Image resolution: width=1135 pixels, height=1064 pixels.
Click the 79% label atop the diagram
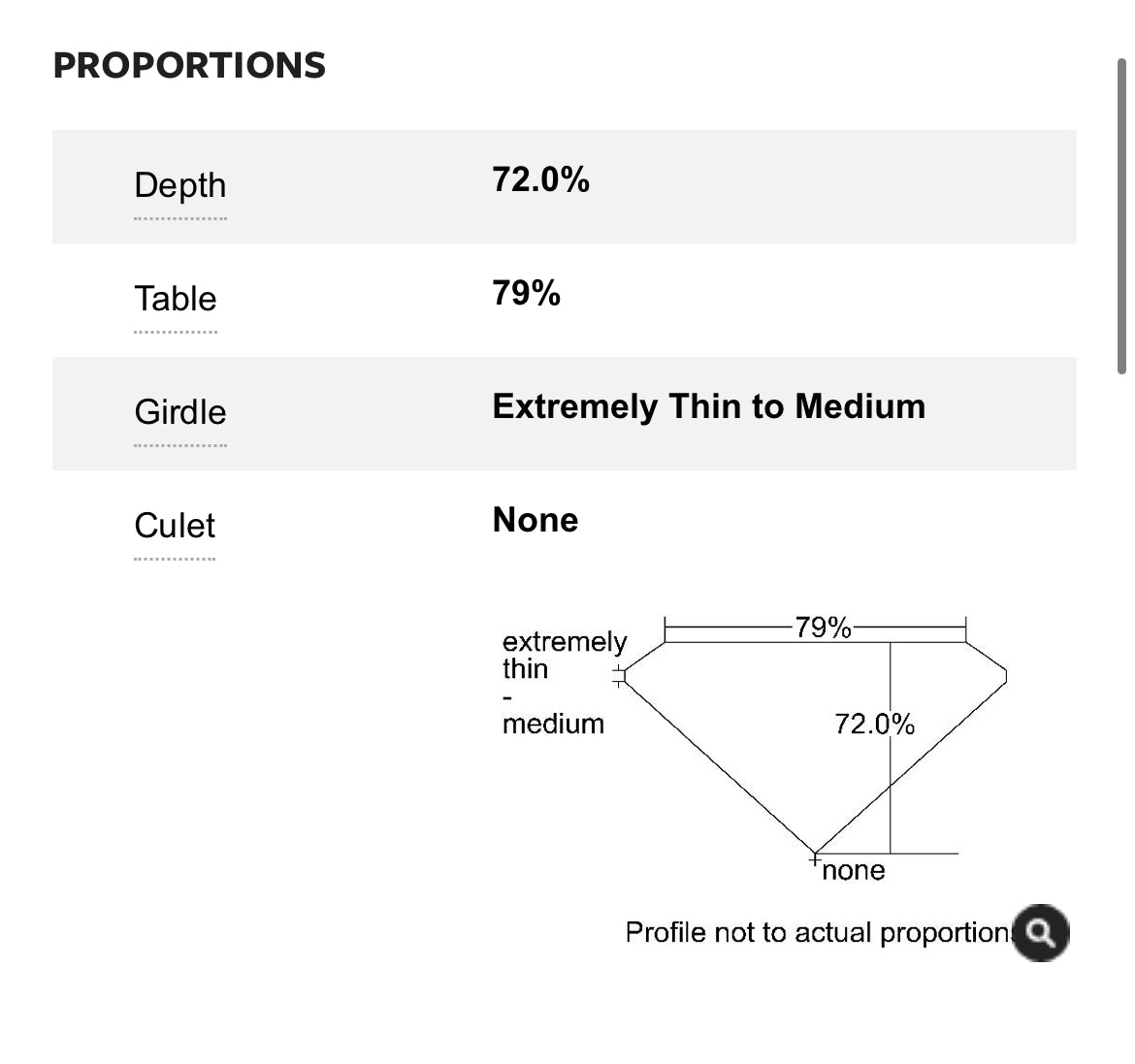pyautogui.click(x=823, y=628)
